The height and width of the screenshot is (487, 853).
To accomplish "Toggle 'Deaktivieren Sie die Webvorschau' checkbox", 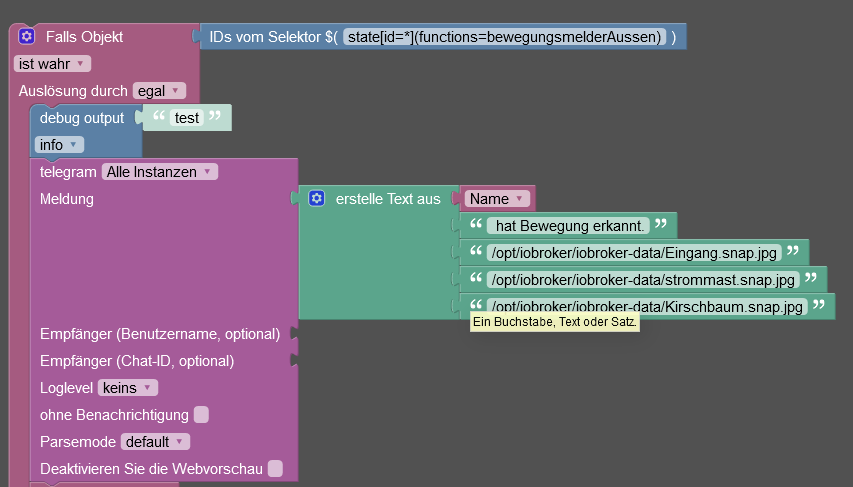I will point(276,468).
